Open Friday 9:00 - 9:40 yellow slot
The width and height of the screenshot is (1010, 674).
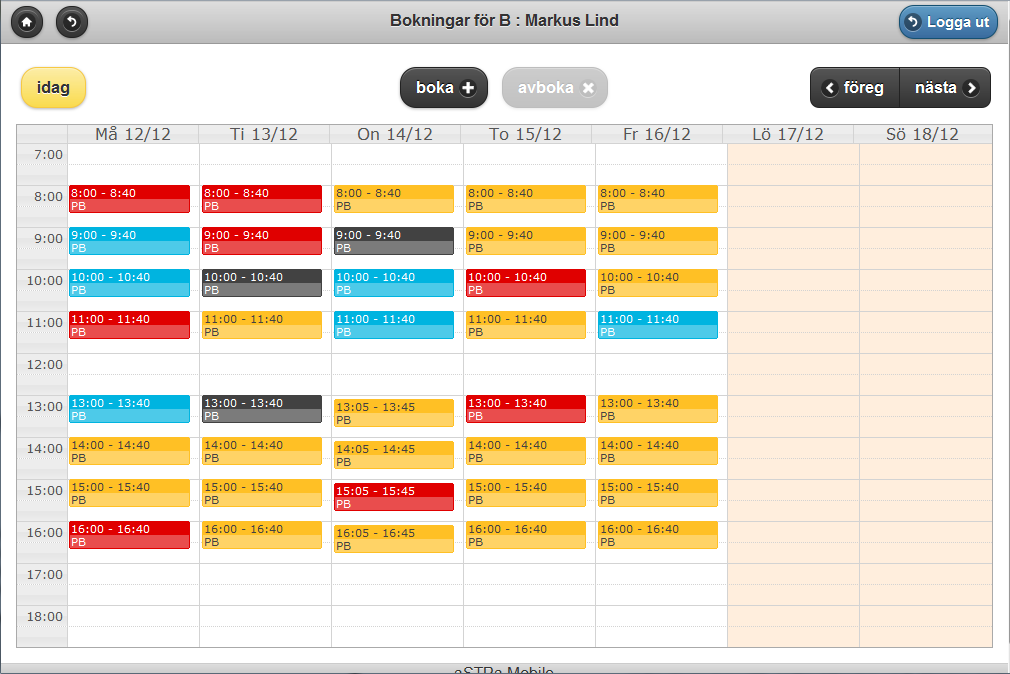(658, 241)
